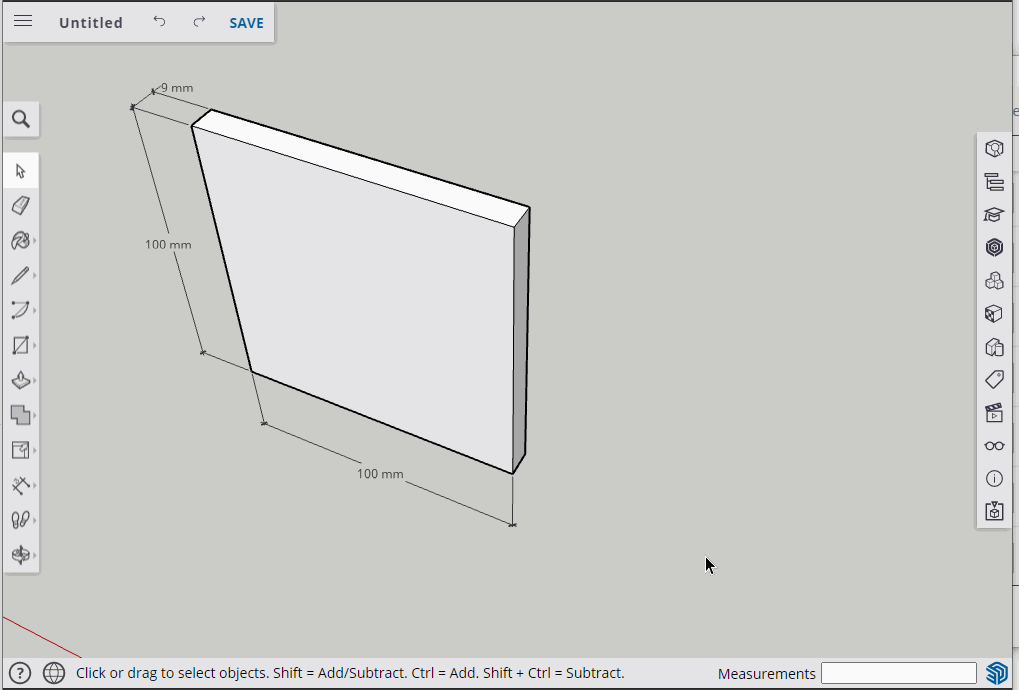
Task: Open the Tags panel
Action: point(994,379)
